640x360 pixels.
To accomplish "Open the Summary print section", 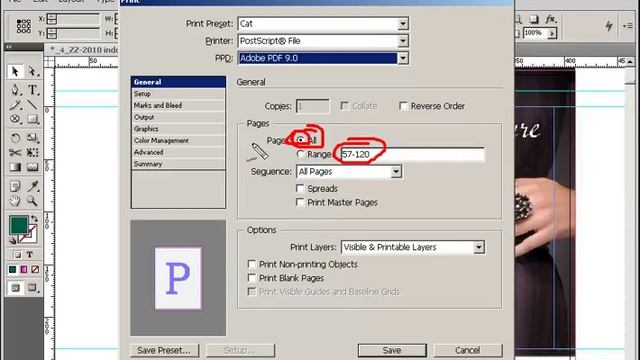I will tap(178, 164).
